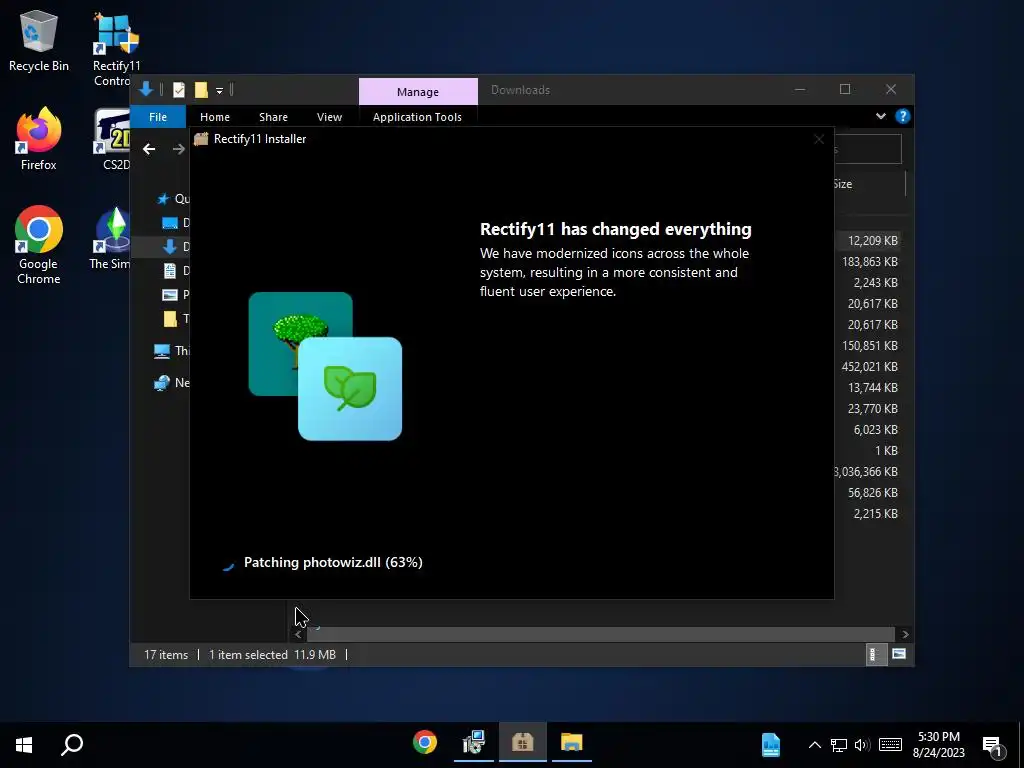1024x768 pixels.
Task: Click the Explorer Back arrow
Action: pyautogui.click(x=149, y=149)
